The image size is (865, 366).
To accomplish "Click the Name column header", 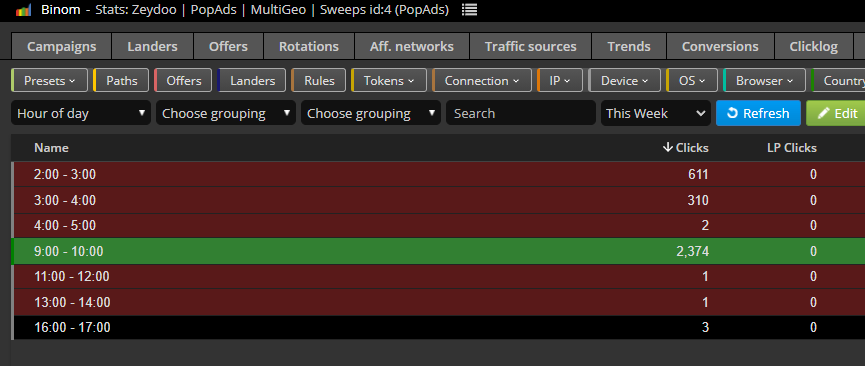I will coord(51,148).
